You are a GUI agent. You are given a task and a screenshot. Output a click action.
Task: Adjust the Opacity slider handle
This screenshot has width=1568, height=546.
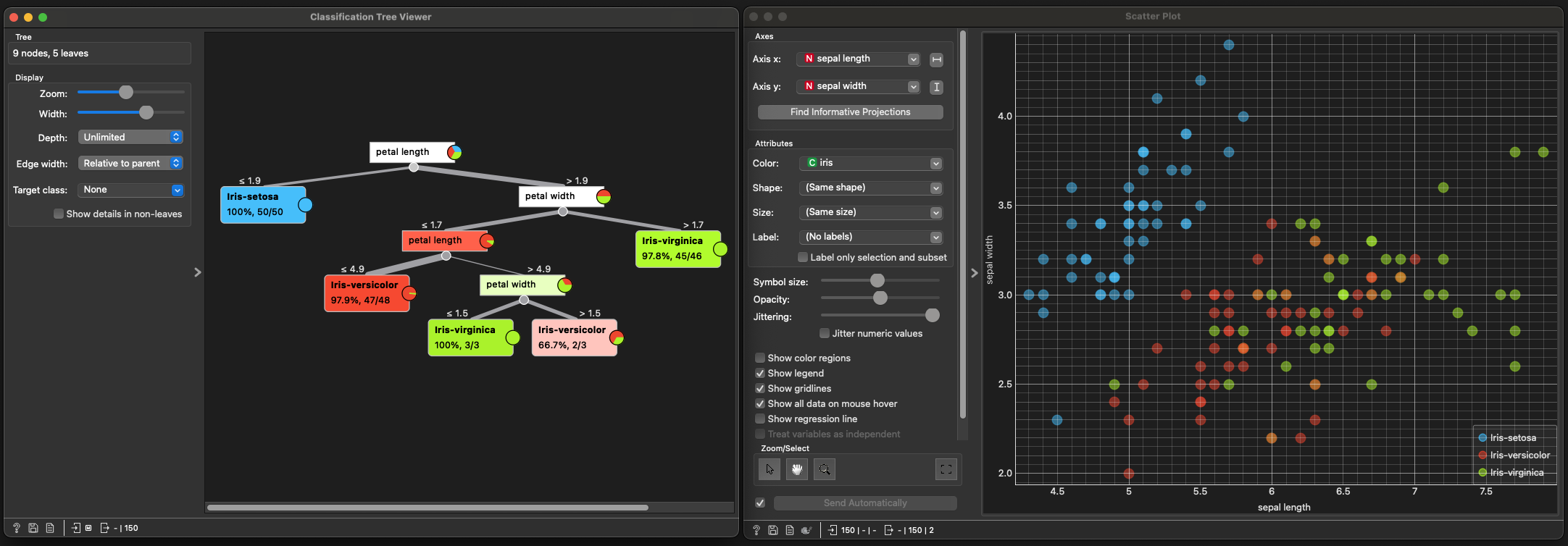click(x=880, y=298)
